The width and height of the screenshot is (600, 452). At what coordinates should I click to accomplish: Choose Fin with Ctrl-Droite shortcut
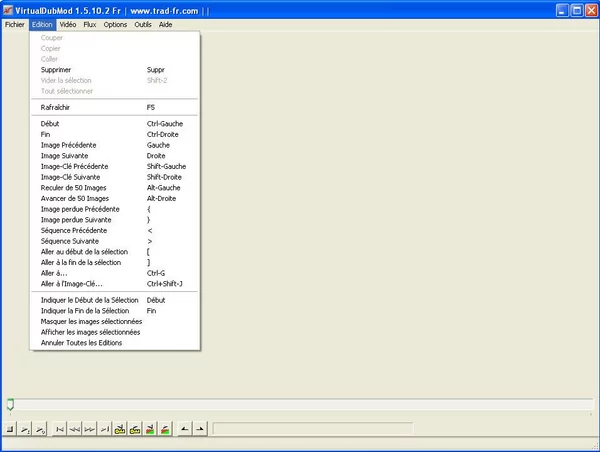pos(115,134)
